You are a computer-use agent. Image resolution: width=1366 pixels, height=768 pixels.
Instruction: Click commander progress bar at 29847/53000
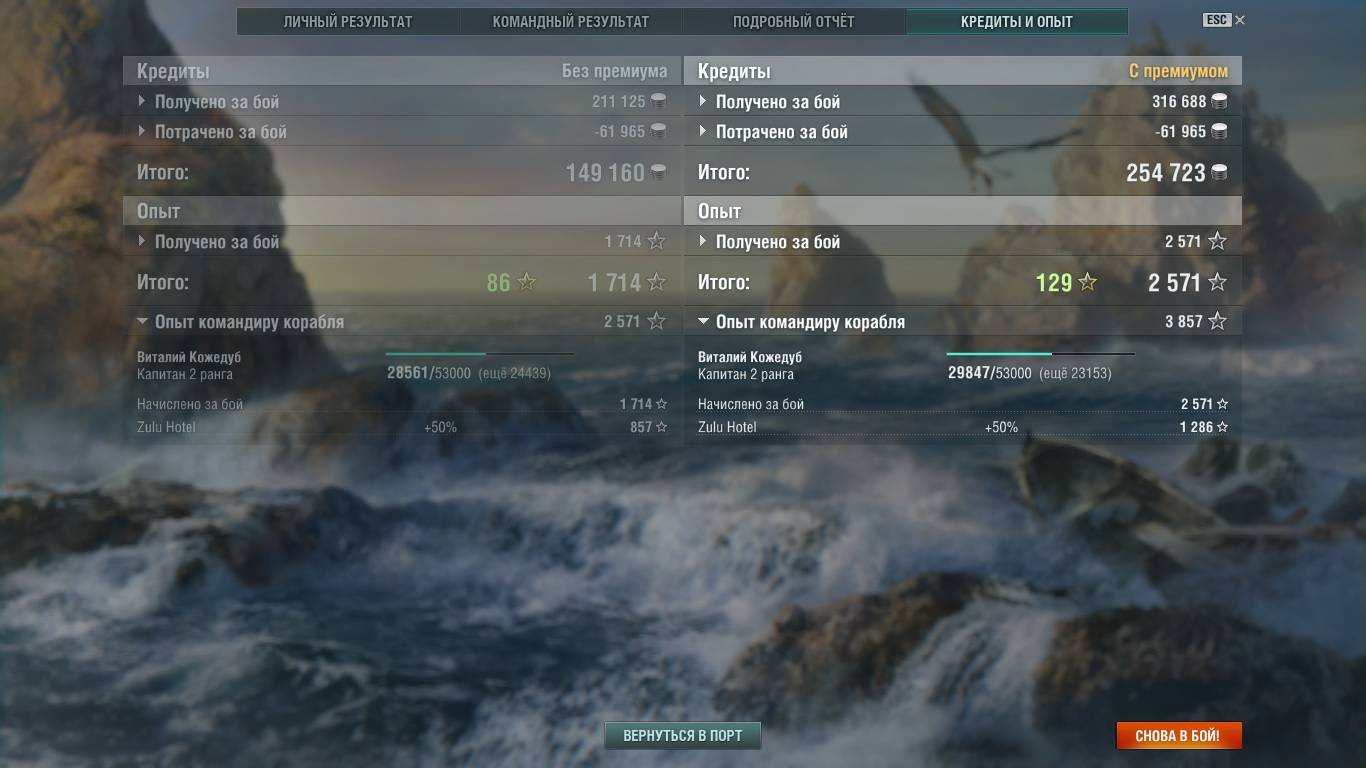[1040, 354]
